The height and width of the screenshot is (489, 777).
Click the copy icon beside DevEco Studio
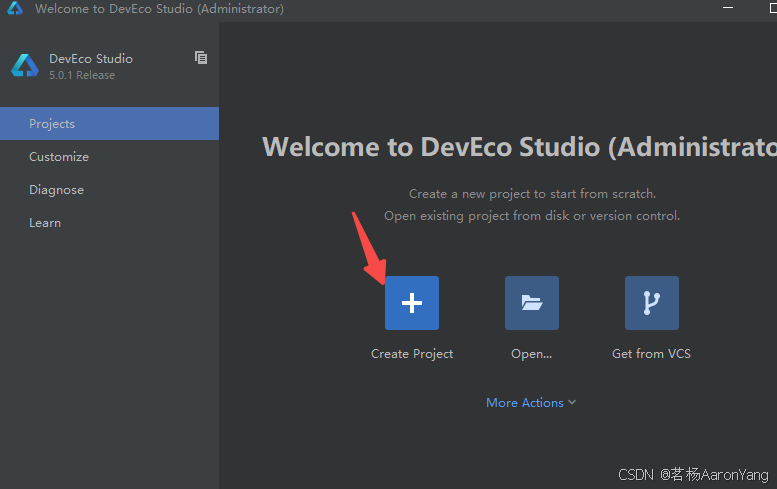pyautogui.click(x=201, y=57)
